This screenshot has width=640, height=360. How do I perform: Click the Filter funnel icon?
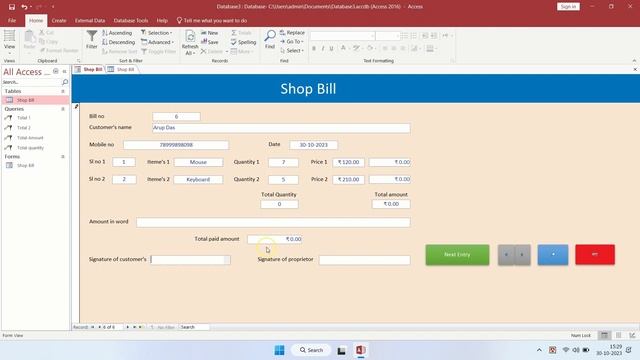point(92,40)
